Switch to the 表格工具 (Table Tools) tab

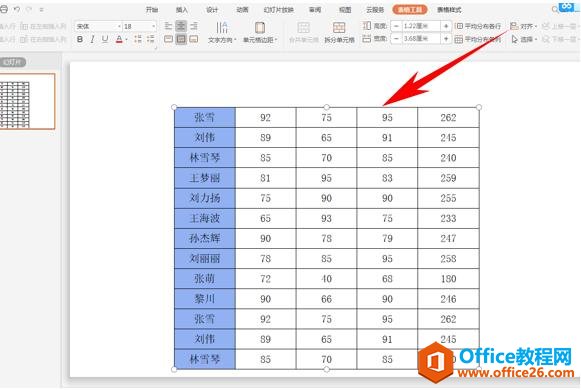coord(410,10)
